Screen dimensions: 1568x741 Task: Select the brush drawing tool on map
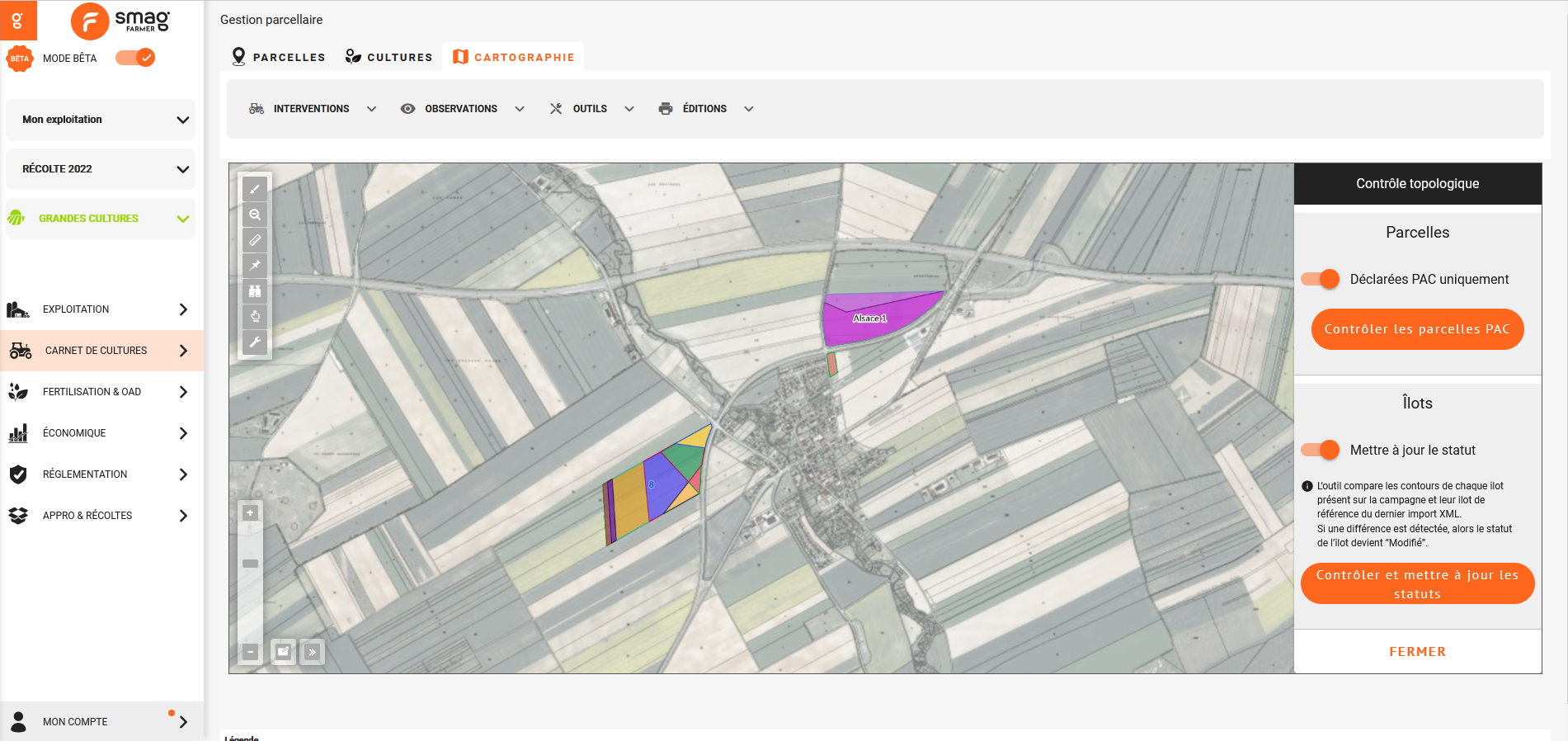[255, 189]
